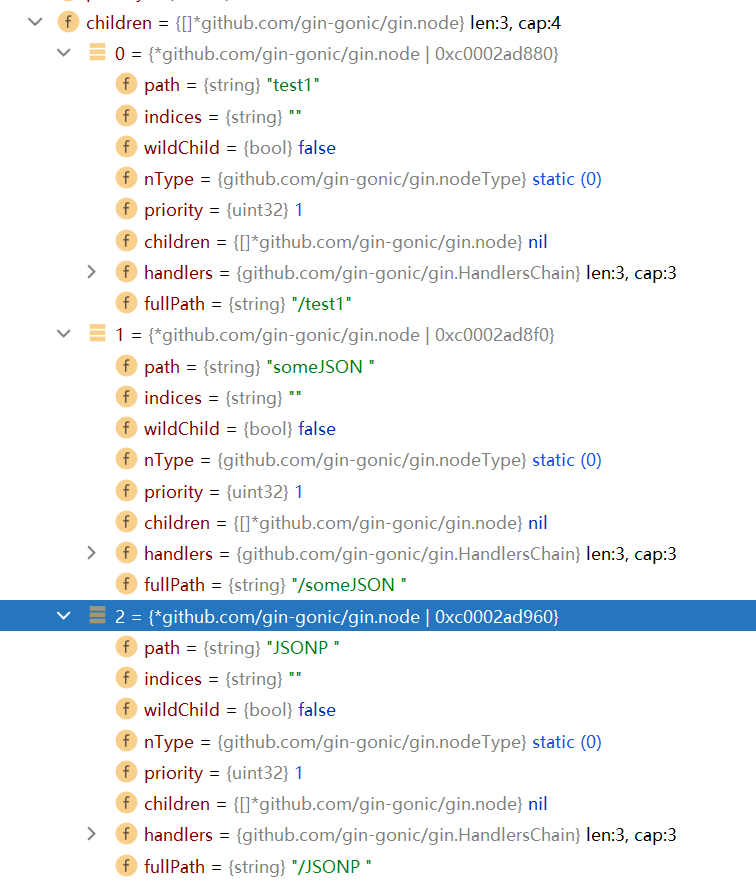Viewport: 756px width, 884px height.
Task: Click nType "static (0)" value in element 1
Action: pyautogui.click(x=567, y=460)
